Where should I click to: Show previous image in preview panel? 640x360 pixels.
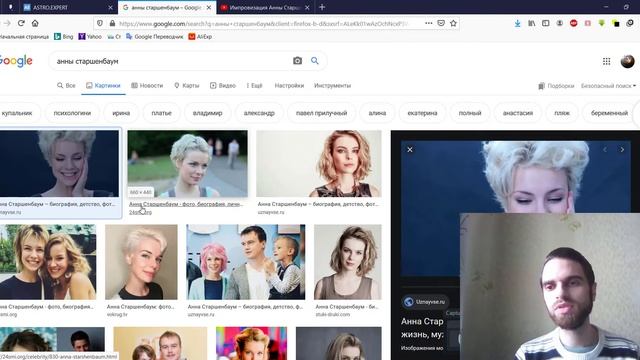point(605,150)
